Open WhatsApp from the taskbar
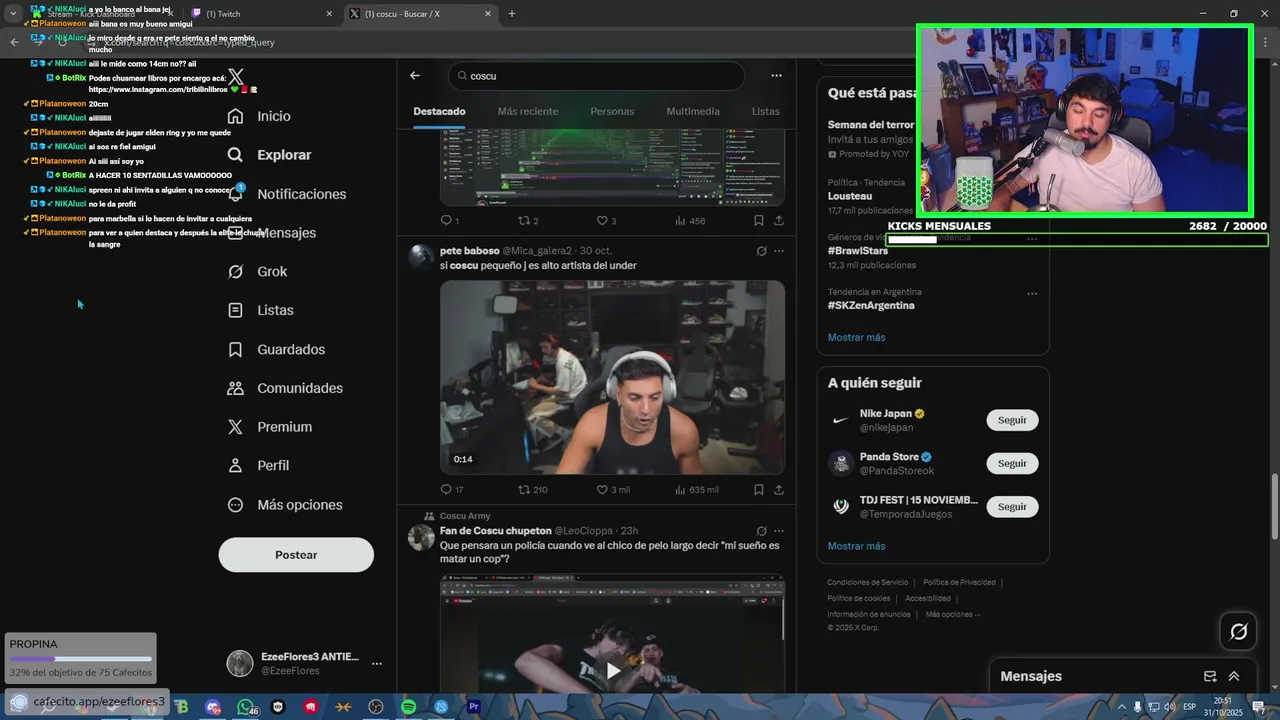The height and width of the screenshot is (720, 1280). point(246,707)
